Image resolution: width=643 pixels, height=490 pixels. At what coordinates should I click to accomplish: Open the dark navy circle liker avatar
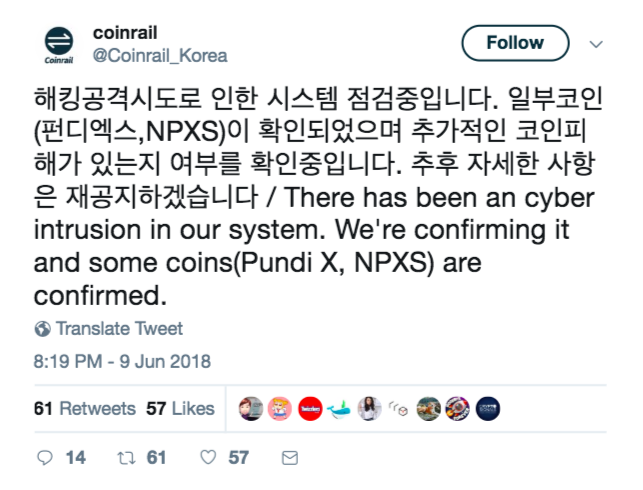pos(488,408)
